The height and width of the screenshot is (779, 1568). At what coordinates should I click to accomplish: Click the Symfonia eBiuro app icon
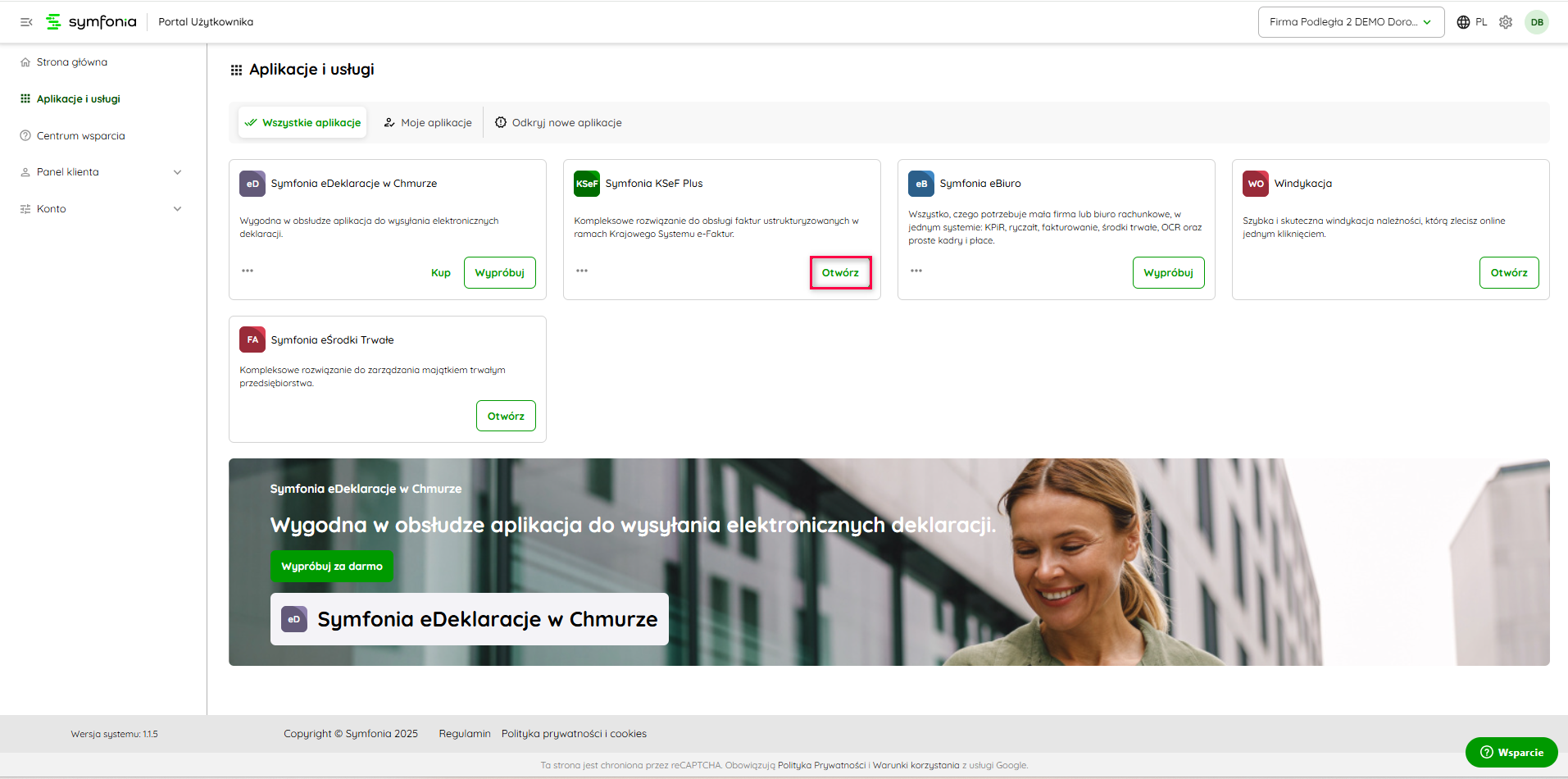[920, 184]
